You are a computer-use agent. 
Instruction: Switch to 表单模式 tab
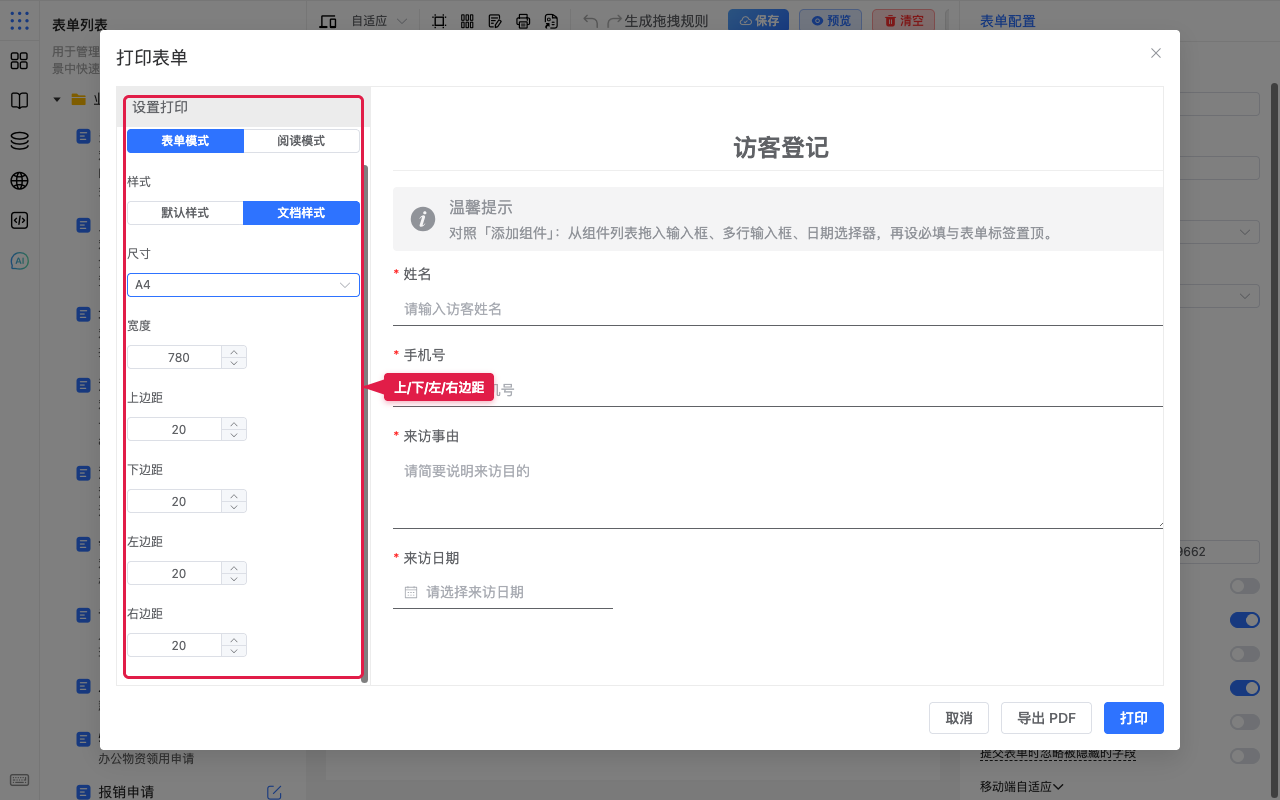tap(185, 141)
